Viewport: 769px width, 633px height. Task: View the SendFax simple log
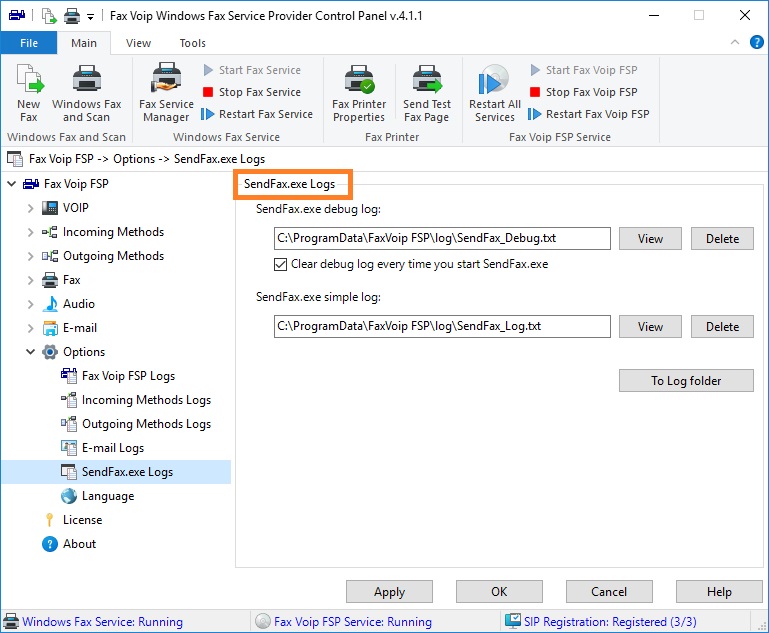tap(650, 327)
